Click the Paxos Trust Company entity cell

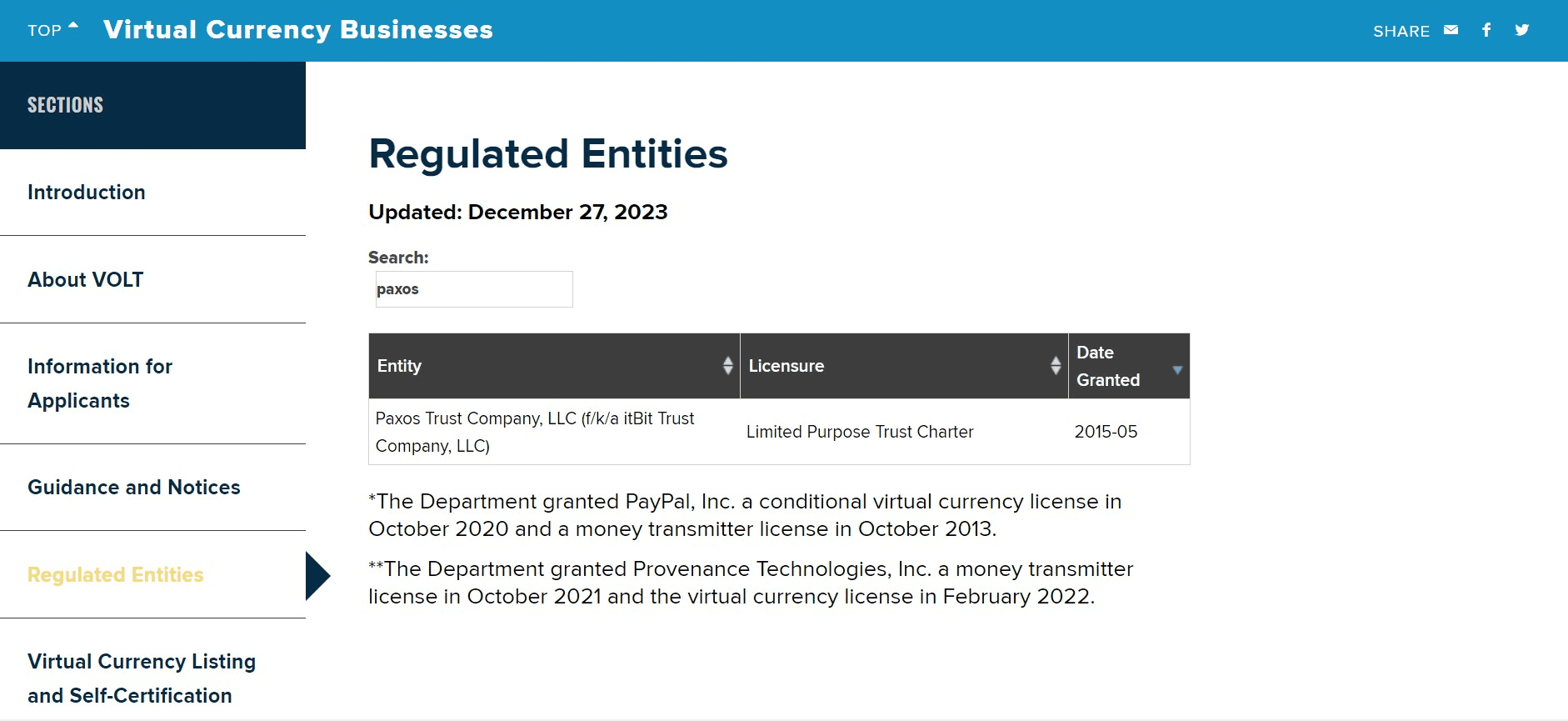[x=535, y=432]
